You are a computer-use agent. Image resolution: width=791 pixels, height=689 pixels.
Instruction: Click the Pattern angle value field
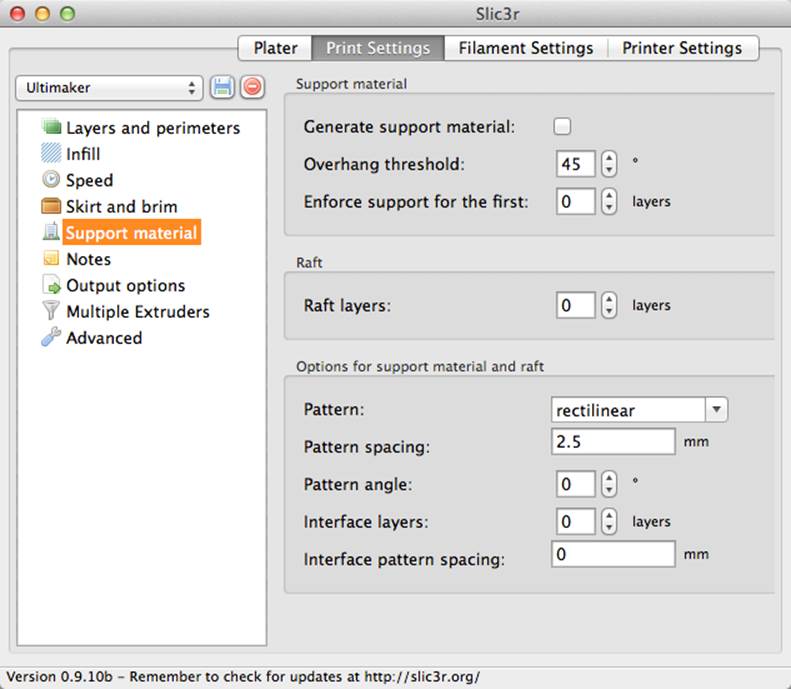pyautogui.click(x=576, y=484)
